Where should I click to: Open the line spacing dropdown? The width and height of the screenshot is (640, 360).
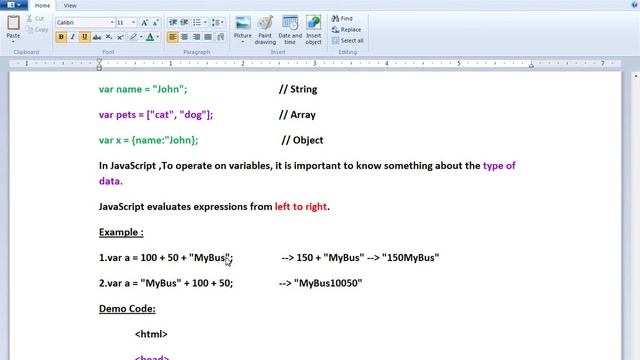pos(218,22)
